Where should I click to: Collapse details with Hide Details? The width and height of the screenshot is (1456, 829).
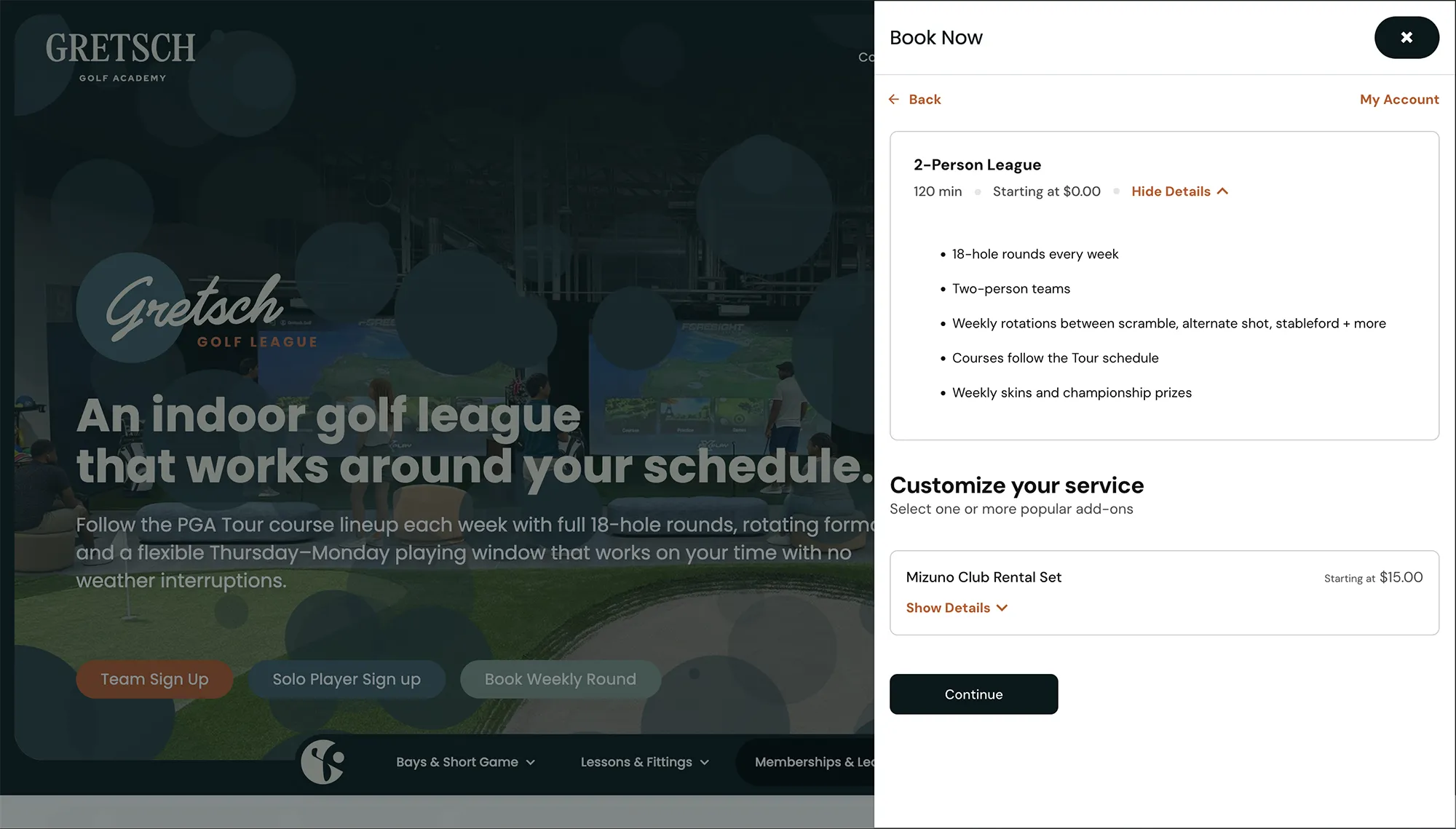pos(1179,191)
